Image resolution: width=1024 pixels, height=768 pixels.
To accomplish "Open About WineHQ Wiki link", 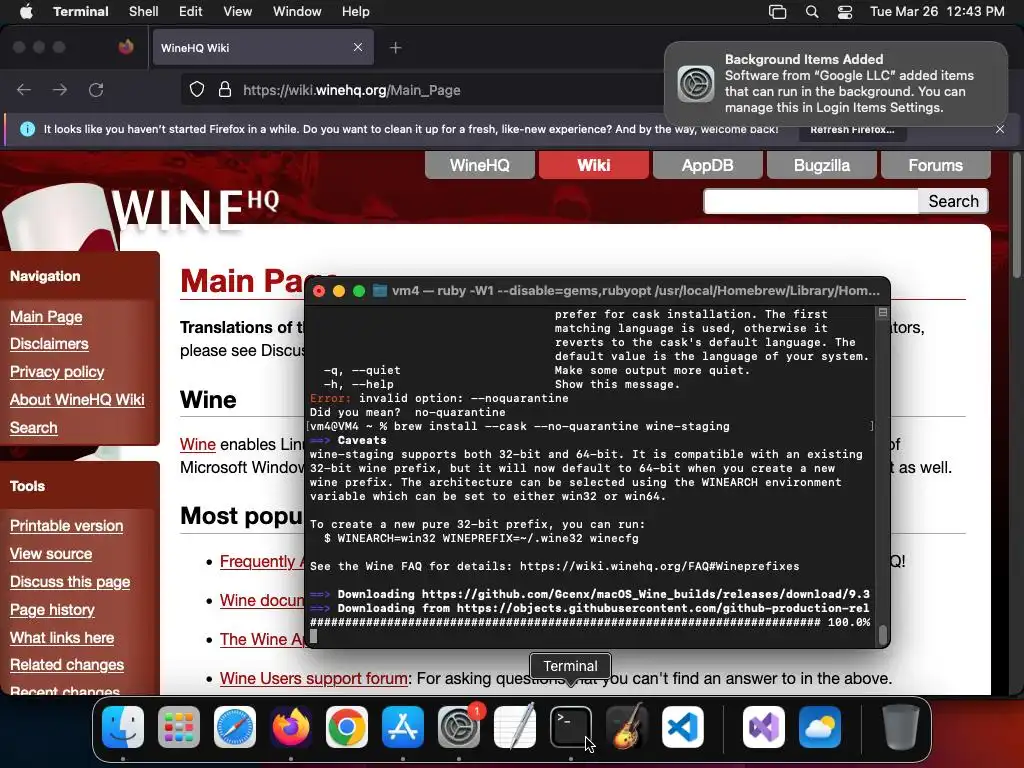I will 77,400.
